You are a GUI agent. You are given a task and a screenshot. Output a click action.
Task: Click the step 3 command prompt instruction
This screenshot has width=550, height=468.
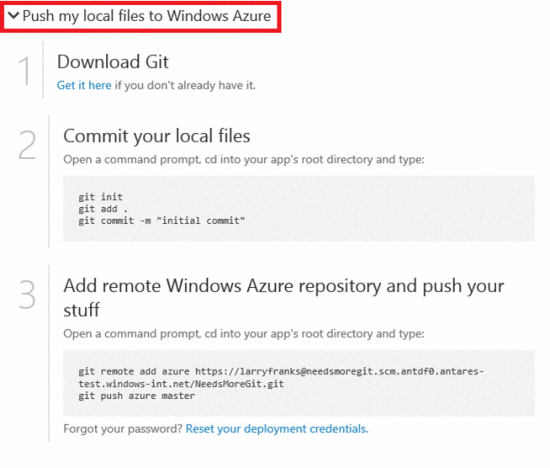coord(244,334)
